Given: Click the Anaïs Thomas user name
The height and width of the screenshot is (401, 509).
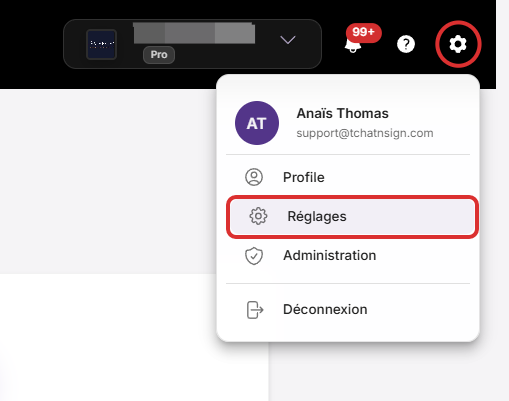Looking at the screenshot, I should 342,113.
